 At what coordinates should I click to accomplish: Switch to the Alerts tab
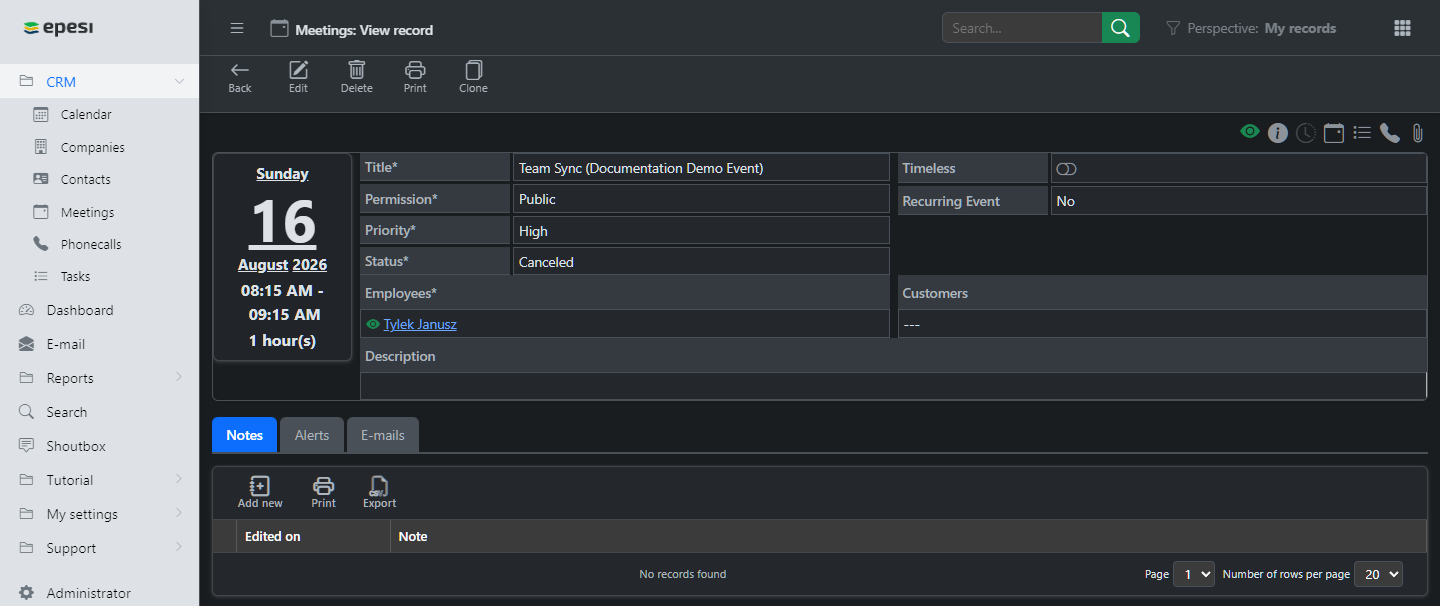[x=312, y=435]
